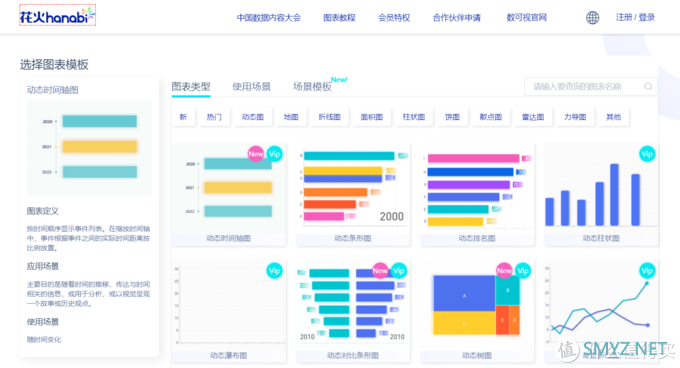
Task: Filter by 其他 category
Action: 613,117
